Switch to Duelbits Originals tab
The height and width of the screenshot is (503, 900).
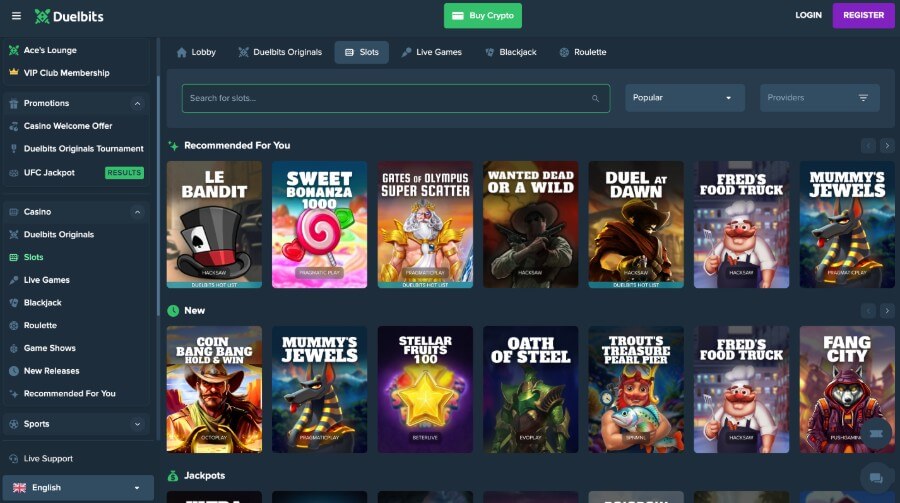click(x=280, y=52)
